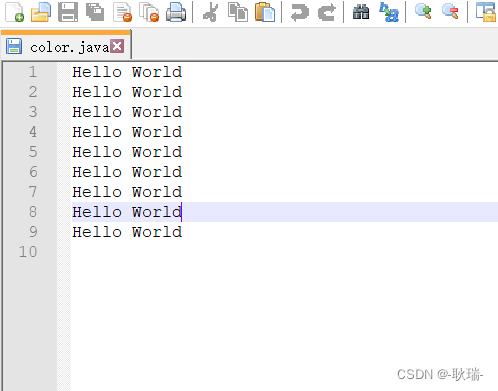The width and height of the screenshot is (498, 391).
Task: Close the color.java tab with X
Action: [117, 46]
